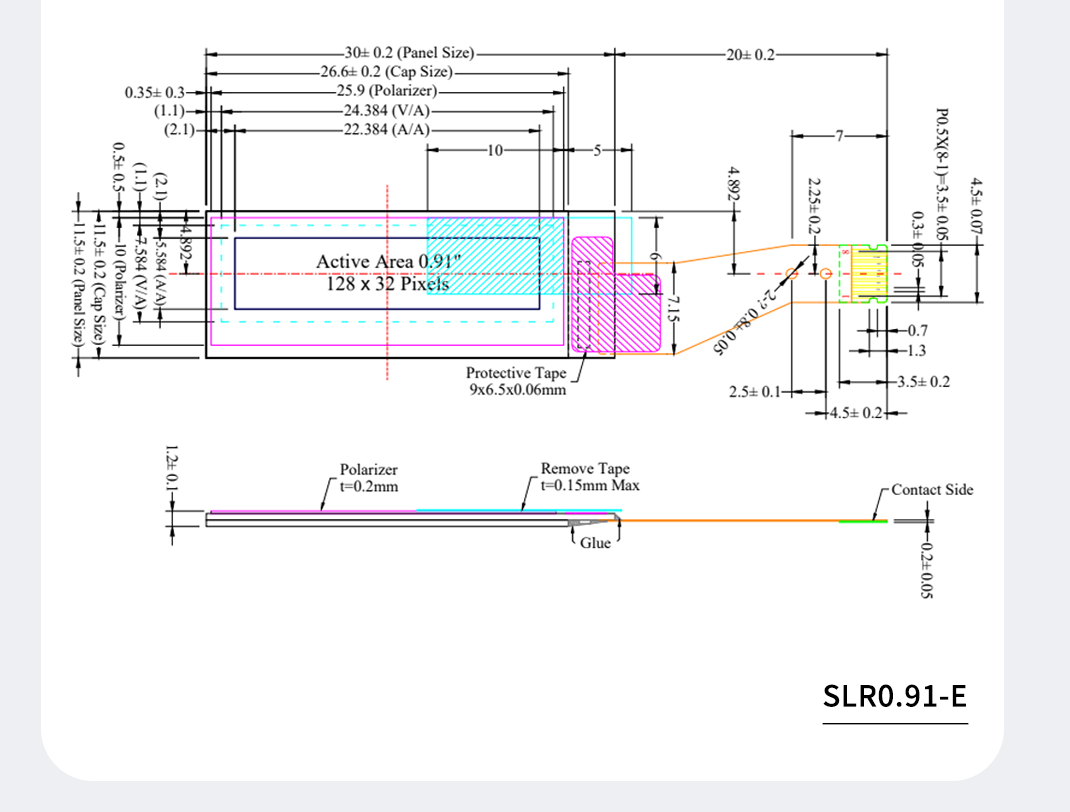
Task: Click the '26.6± 0.2 (Cap Size)' dimension label
Action: pos(386,72)
